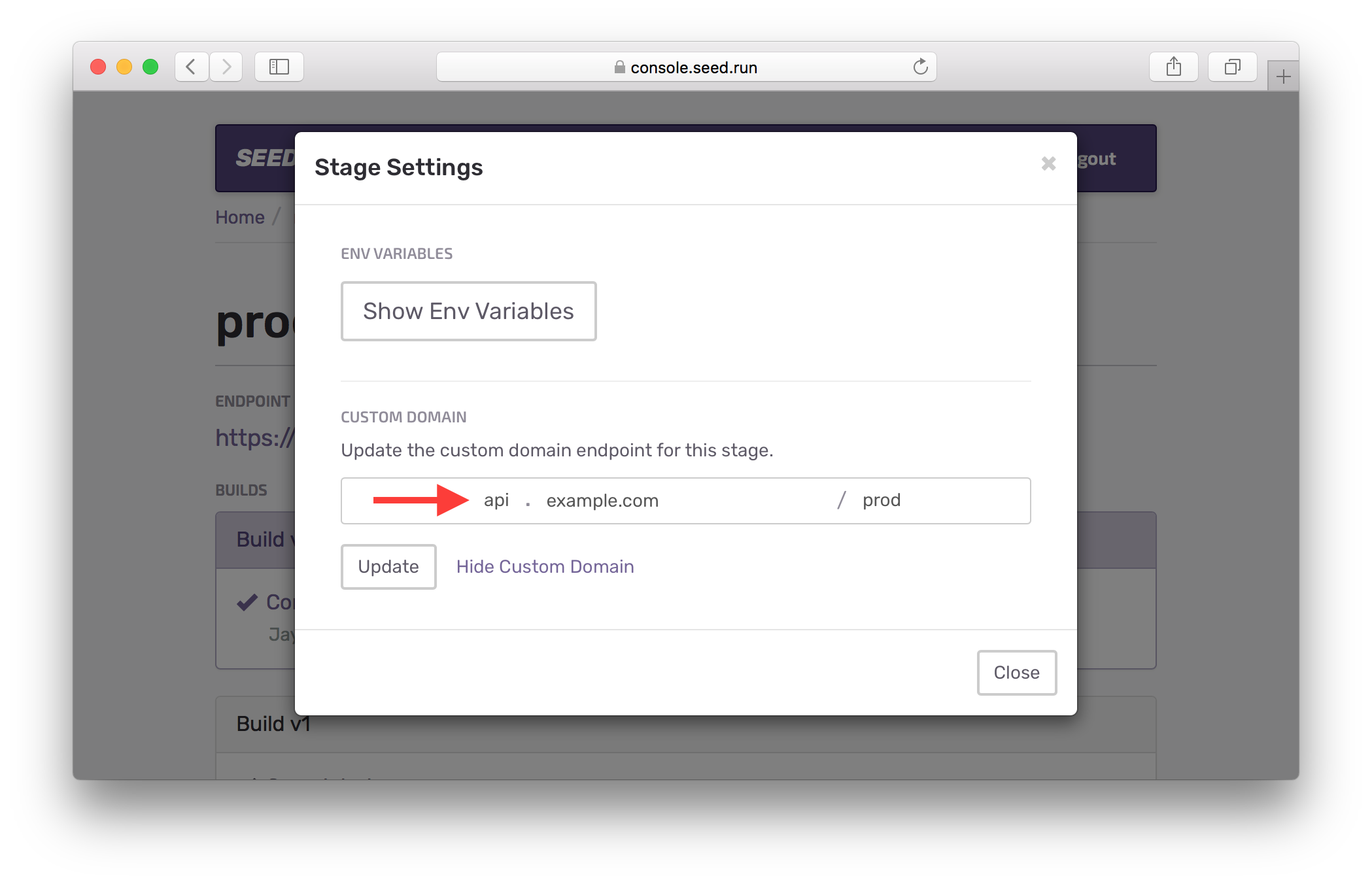
Task: Update the custom domain endpoint
Action: (388, 566)
